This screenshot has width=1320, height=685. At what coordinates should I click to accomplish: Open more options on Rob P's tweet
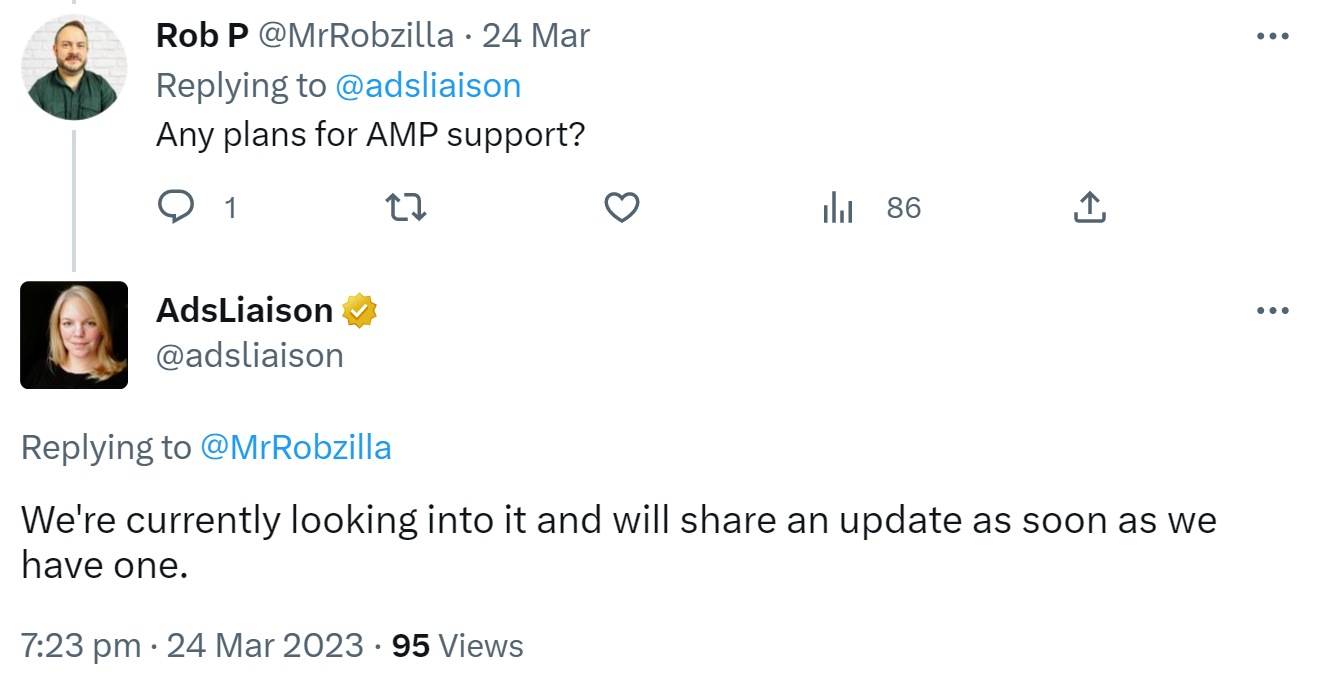1272,37
